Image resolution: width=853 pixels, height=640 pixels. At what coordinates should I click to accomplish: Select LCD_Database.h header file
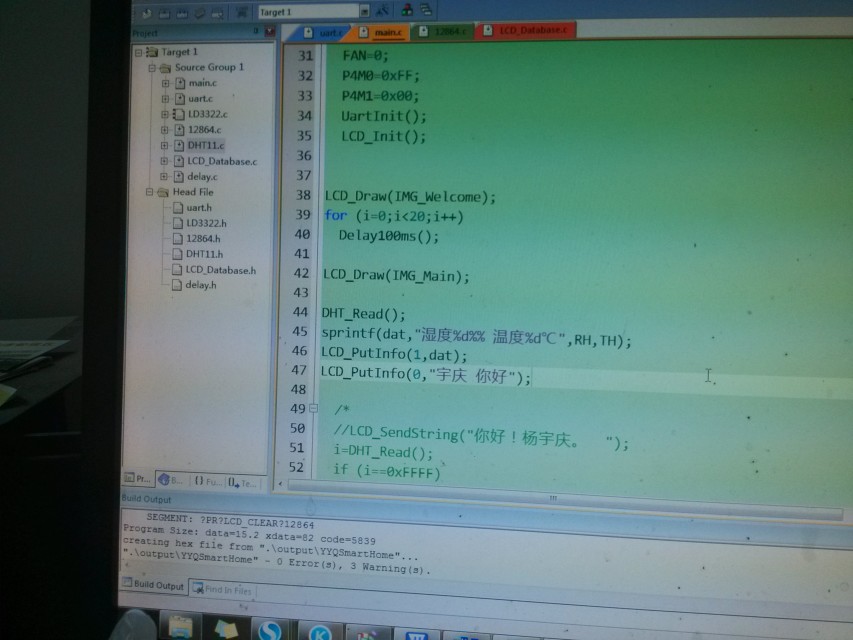tap(220, 270)
